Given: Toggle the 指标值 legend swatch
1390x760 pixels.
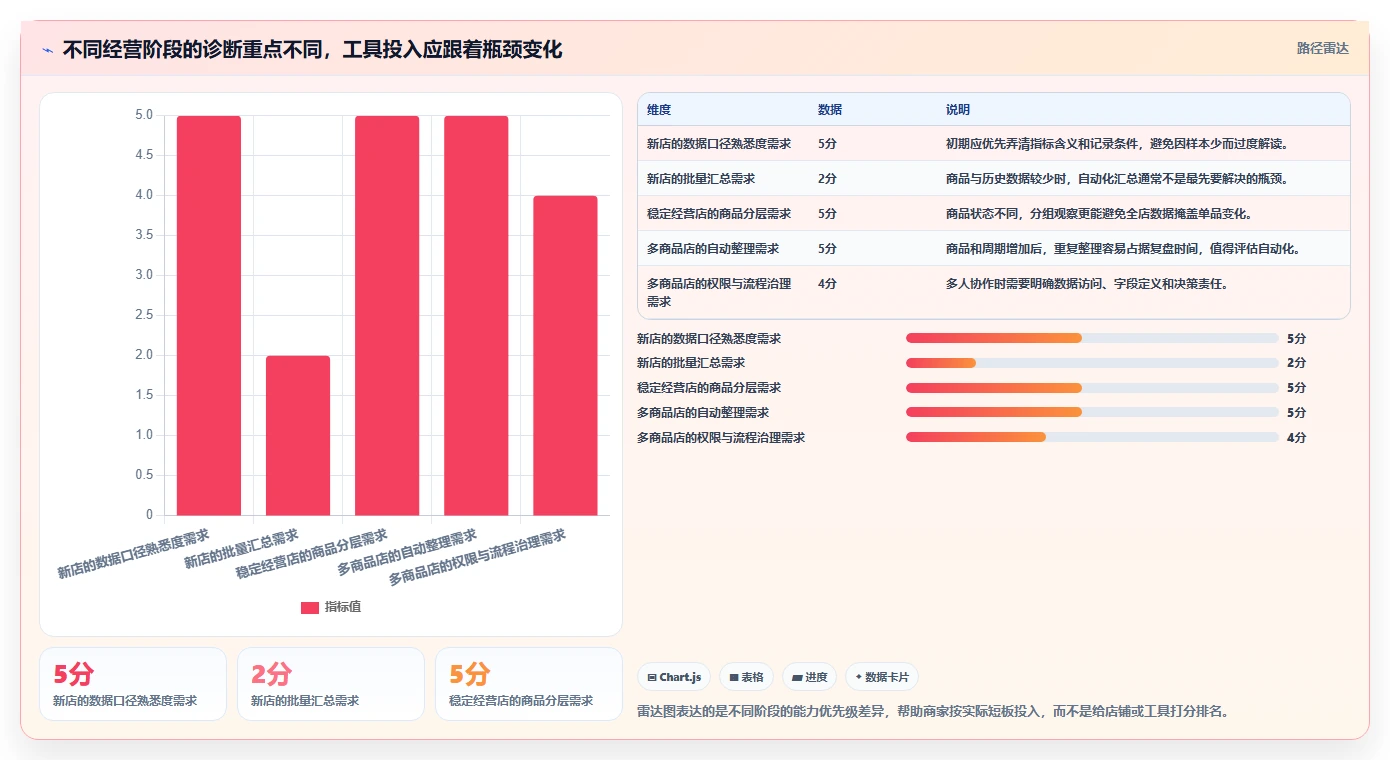Looking at the screenshot, I should tap(310, 607).
